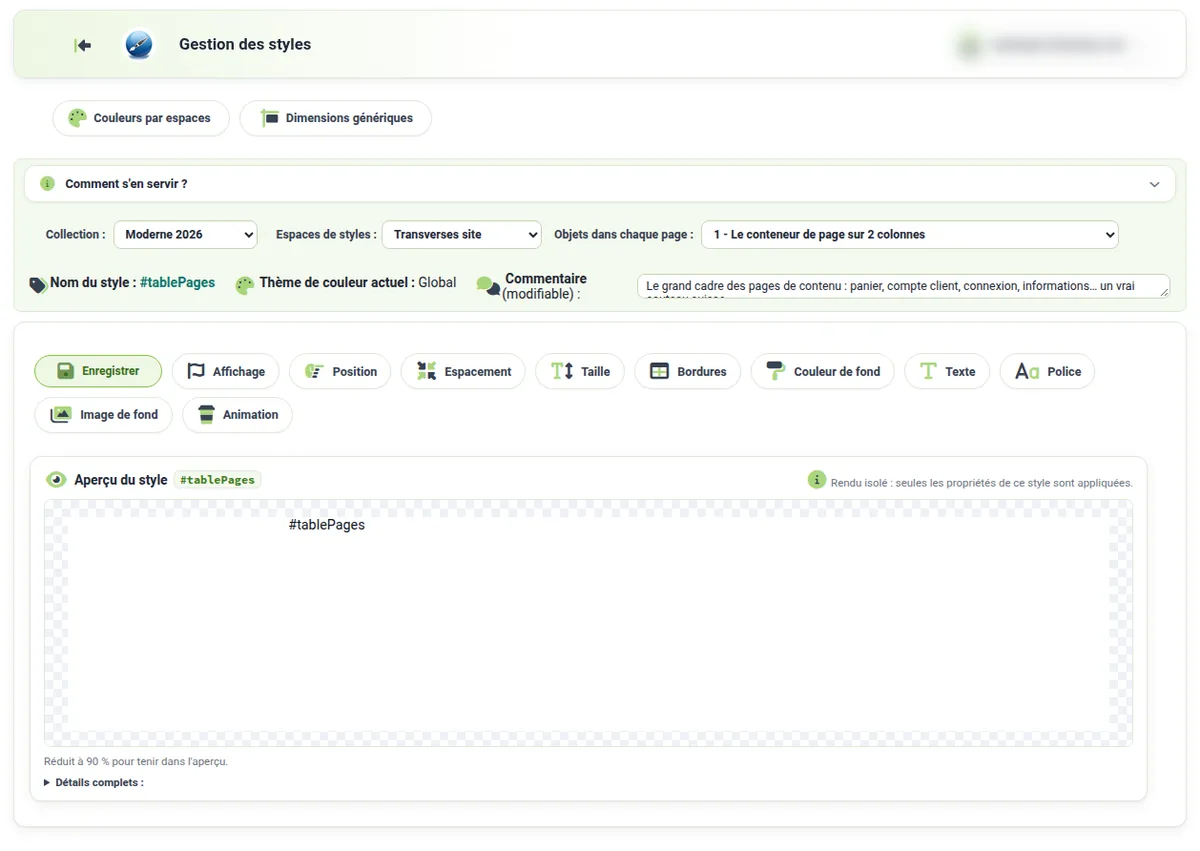Click the palette icon beside Thème de couleur actuel

245,285
